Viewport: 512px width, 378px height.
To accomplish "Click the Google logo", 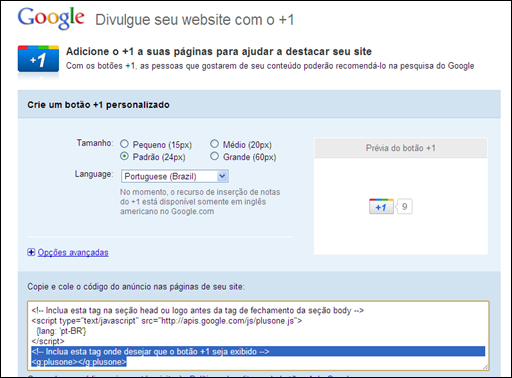I will [x=51, y=18].
